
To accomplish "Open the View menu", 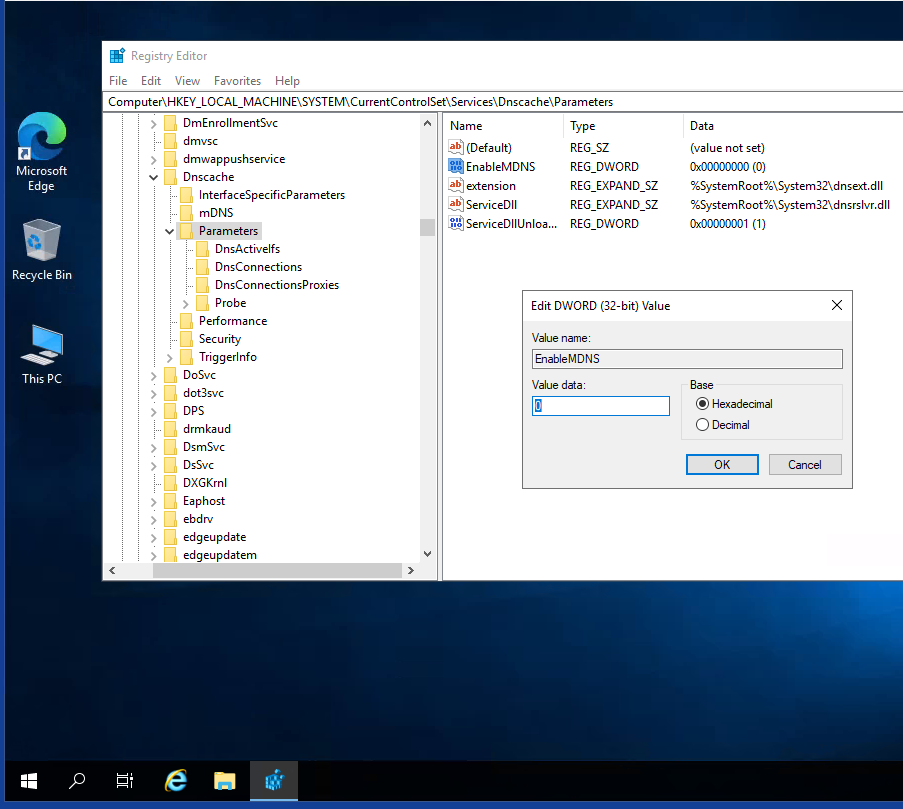I will coord(187,81).
